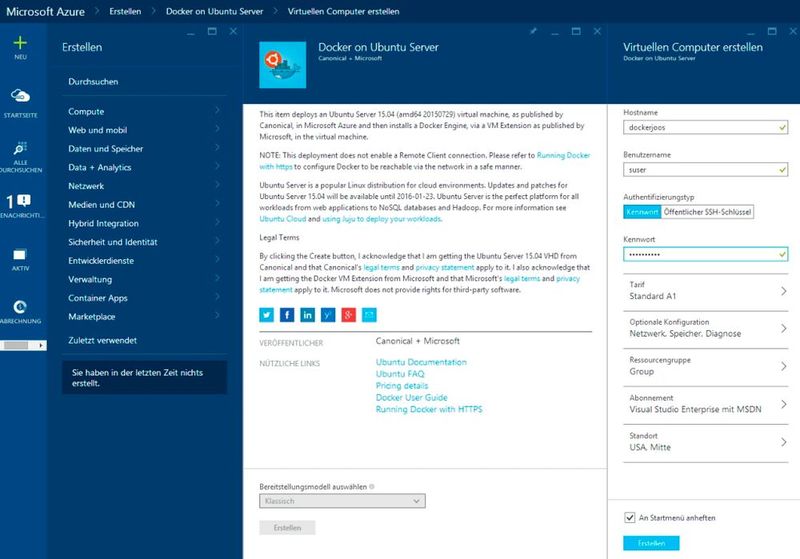
Task: Open the Ubuntu Documentation link
Action: 421,362
